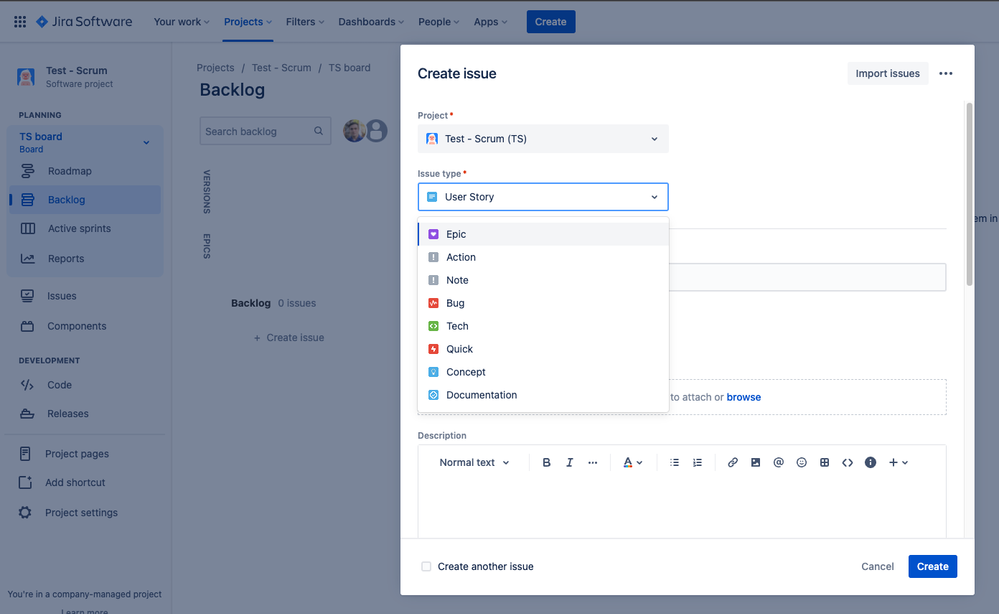Viewport: 999px width, 614px height.
Task: Click the Search backlog input field
Action: pos(265,131)
